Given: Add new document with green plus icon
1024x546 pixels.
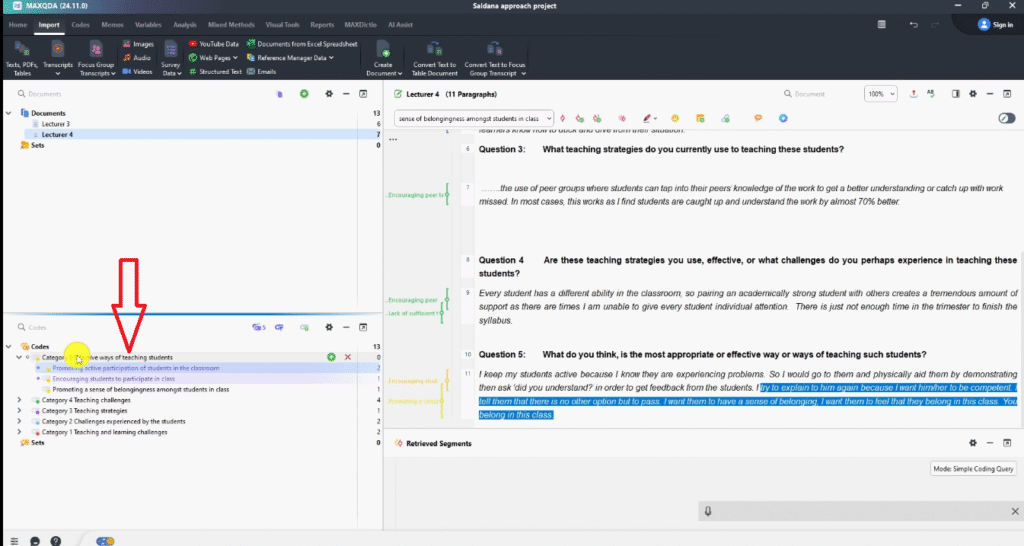Looking at the screenshot, I should point(304,93).
